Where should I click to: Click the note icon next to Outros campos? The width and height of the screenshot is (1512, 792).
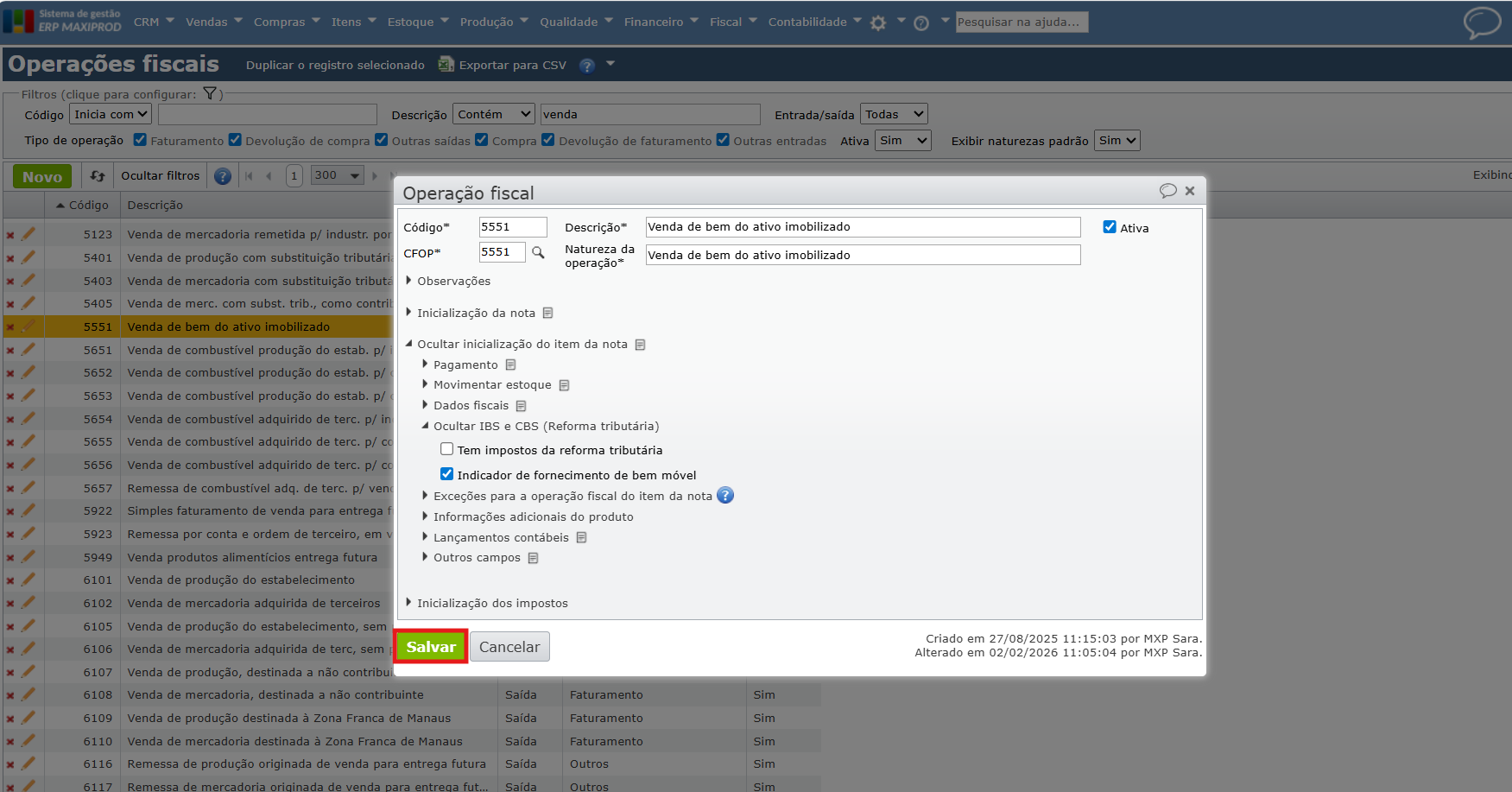click(533, 558)
